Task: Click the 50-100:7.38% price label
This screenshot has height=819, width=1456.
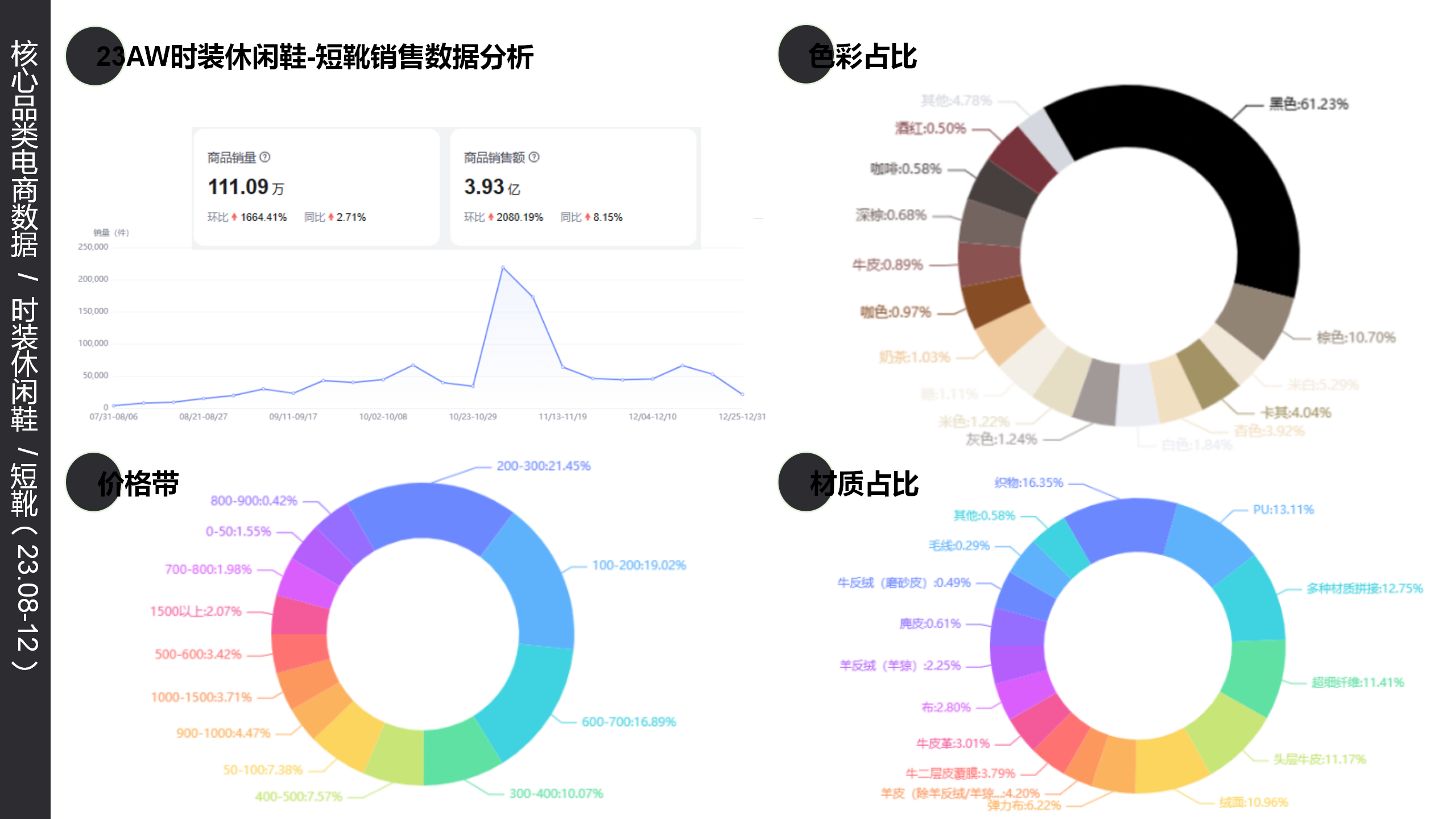Action: 263,770
